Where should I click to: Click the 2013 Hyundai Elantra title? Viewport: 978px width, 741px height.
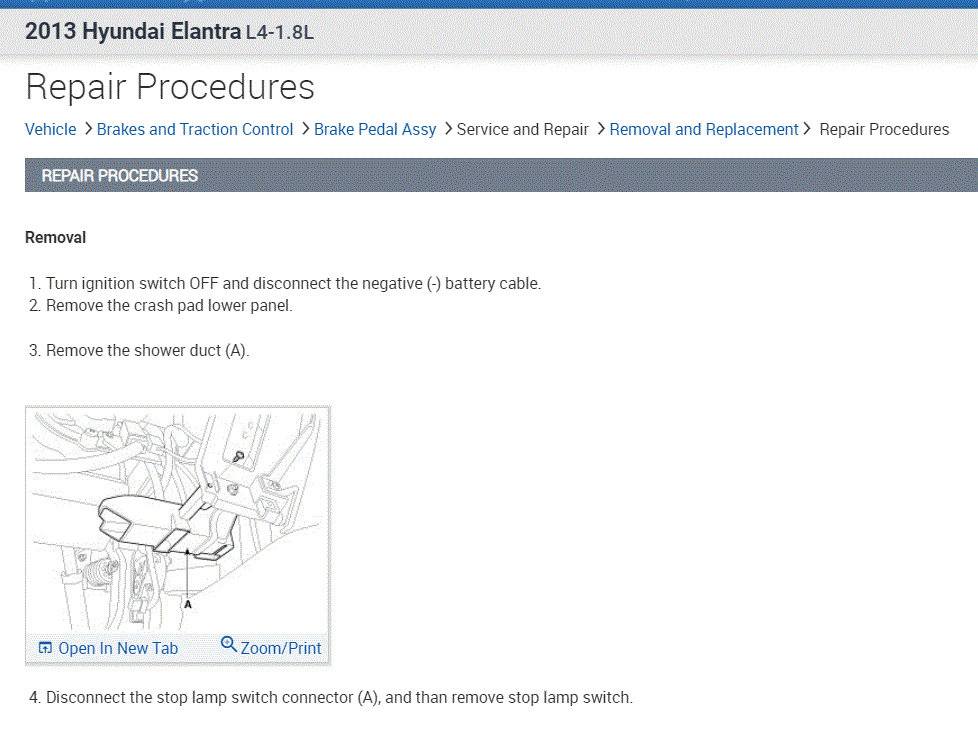point(133,31)
